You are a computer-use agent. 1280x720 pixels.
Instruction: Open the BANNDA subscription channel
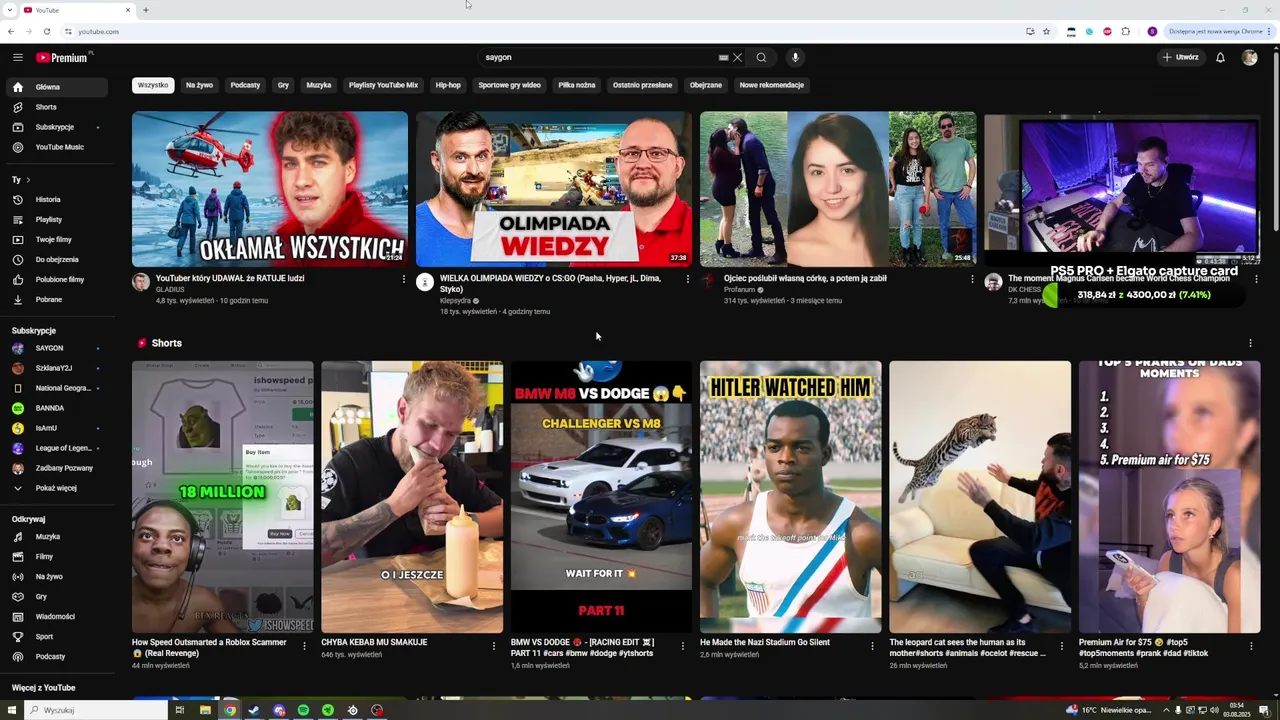pos(59,408)
